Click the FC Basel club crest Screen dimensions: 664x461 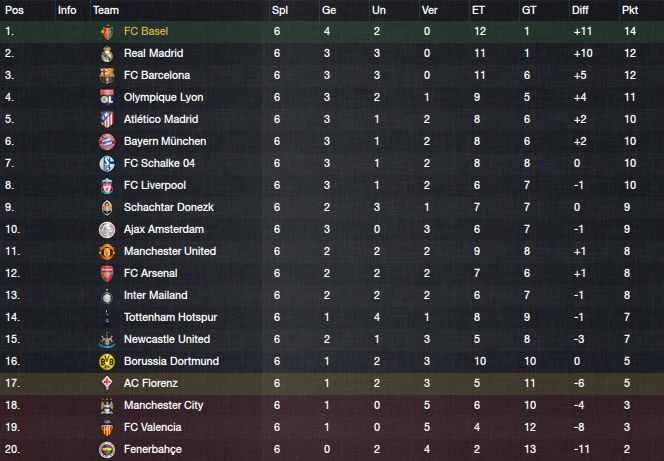coord(107,32)
